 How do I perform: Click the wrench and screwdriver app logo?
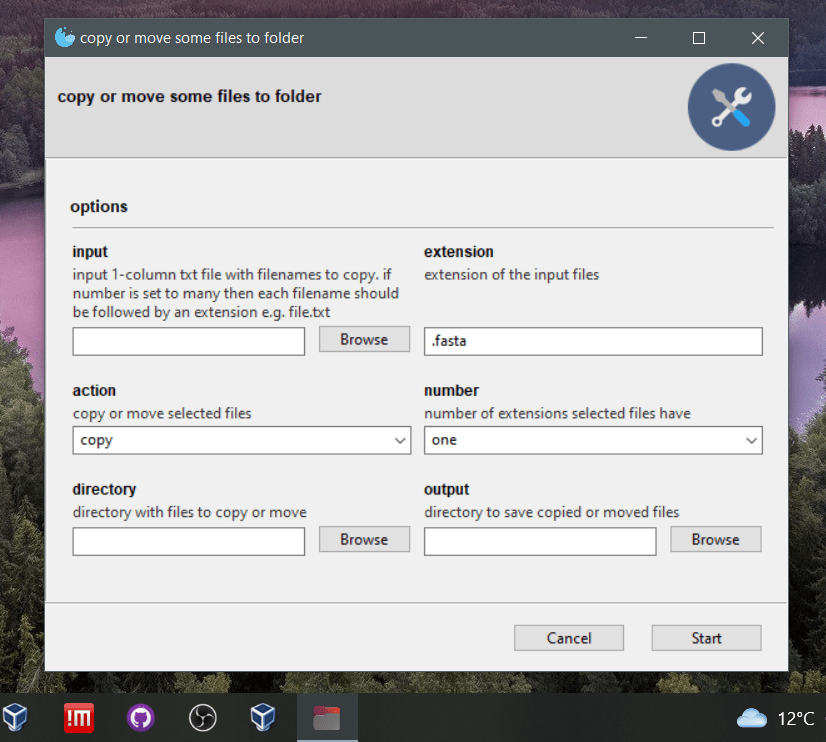[x=731, y=106]
